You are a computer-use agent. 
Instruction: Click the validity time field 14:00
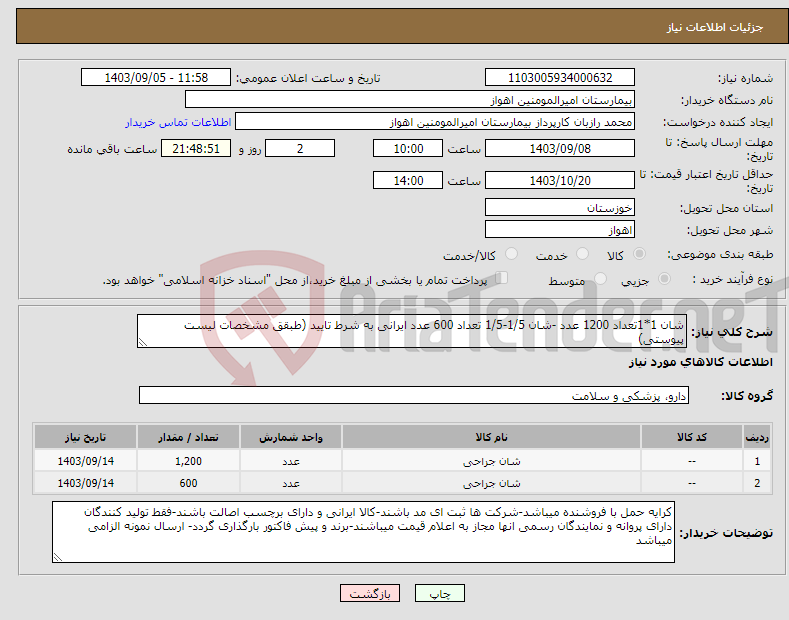tap(408, 180)
